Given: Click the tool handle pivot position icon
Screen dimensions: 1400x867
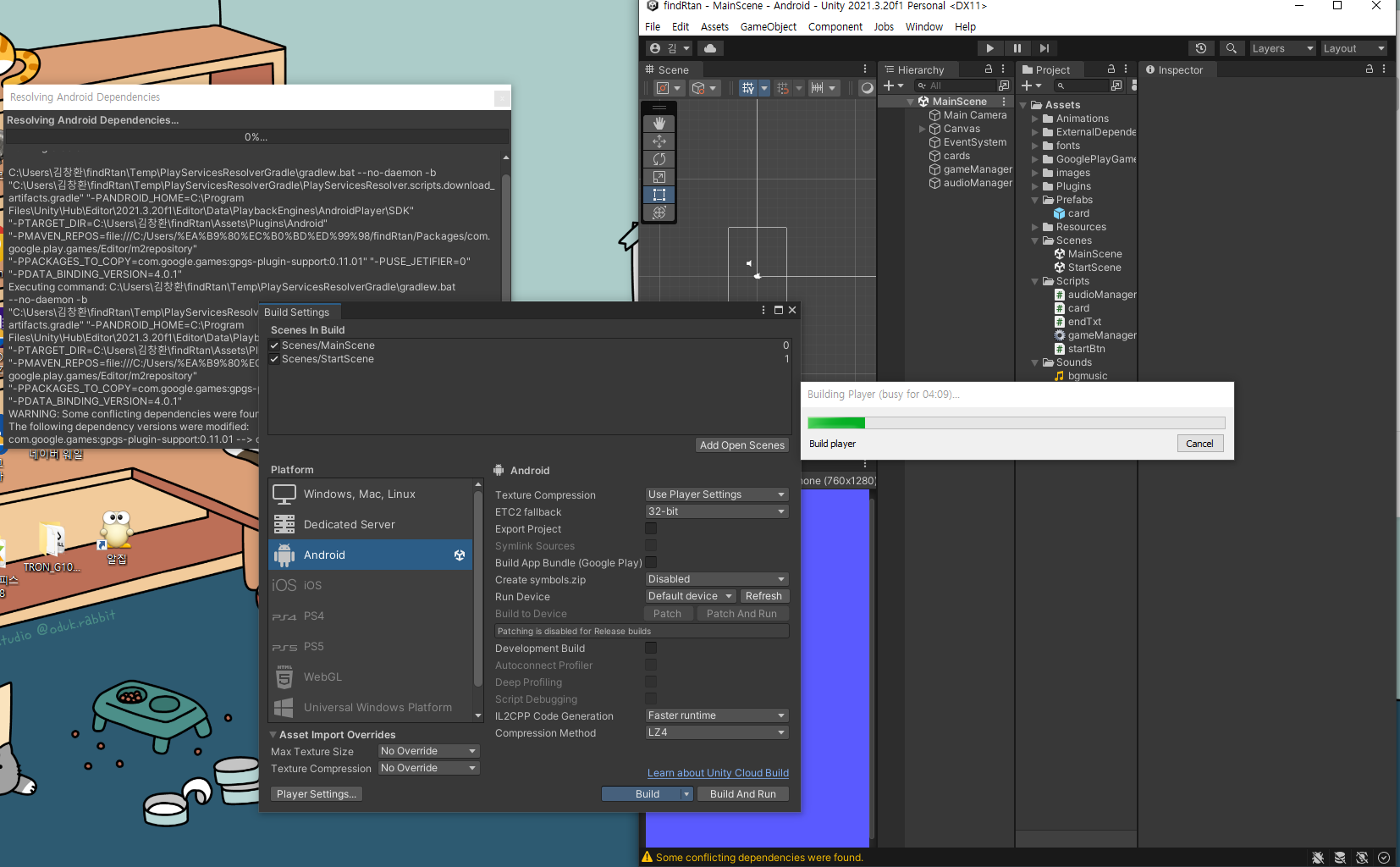Looking at the screenshot, I should (663, 88).
